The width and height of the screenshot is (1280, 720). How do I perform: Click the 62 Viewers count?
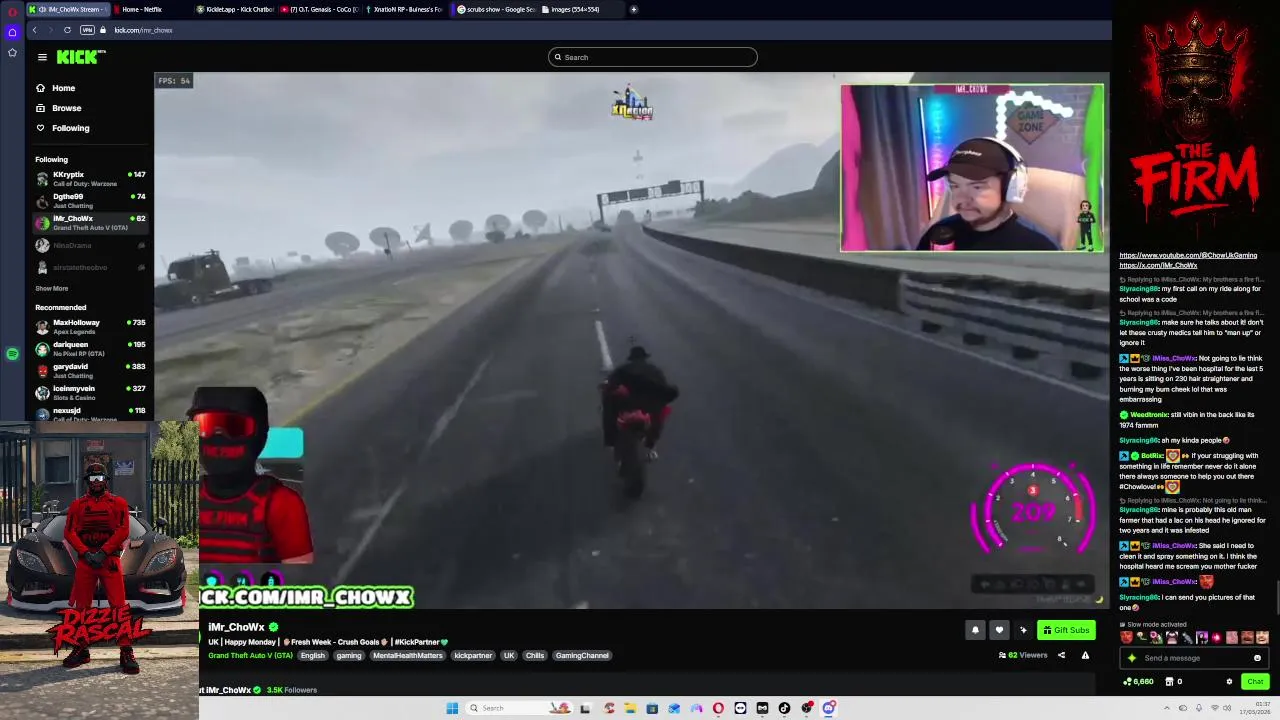pos(1023,656)
